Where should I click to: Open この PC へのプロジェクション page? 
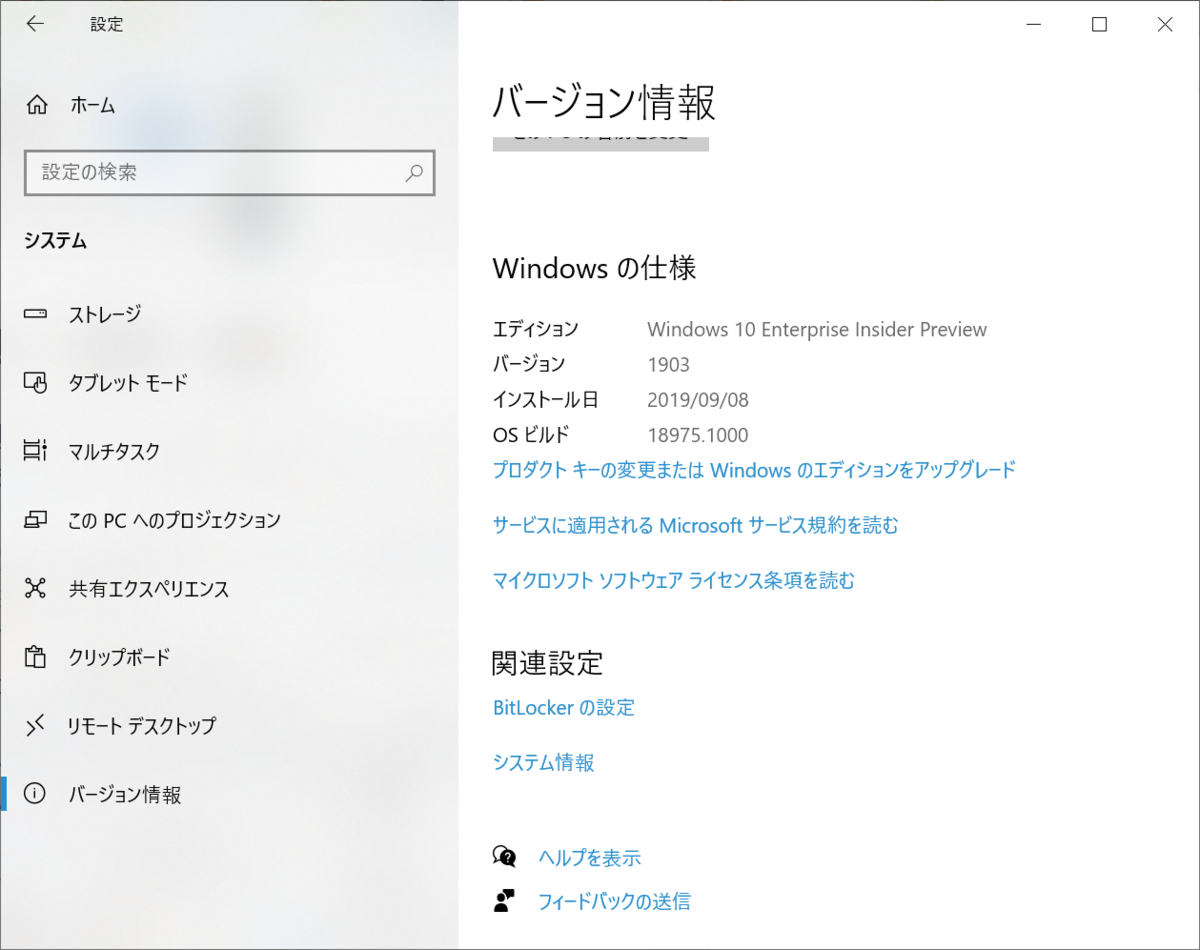pyautogui.click(x=174, y=520)
